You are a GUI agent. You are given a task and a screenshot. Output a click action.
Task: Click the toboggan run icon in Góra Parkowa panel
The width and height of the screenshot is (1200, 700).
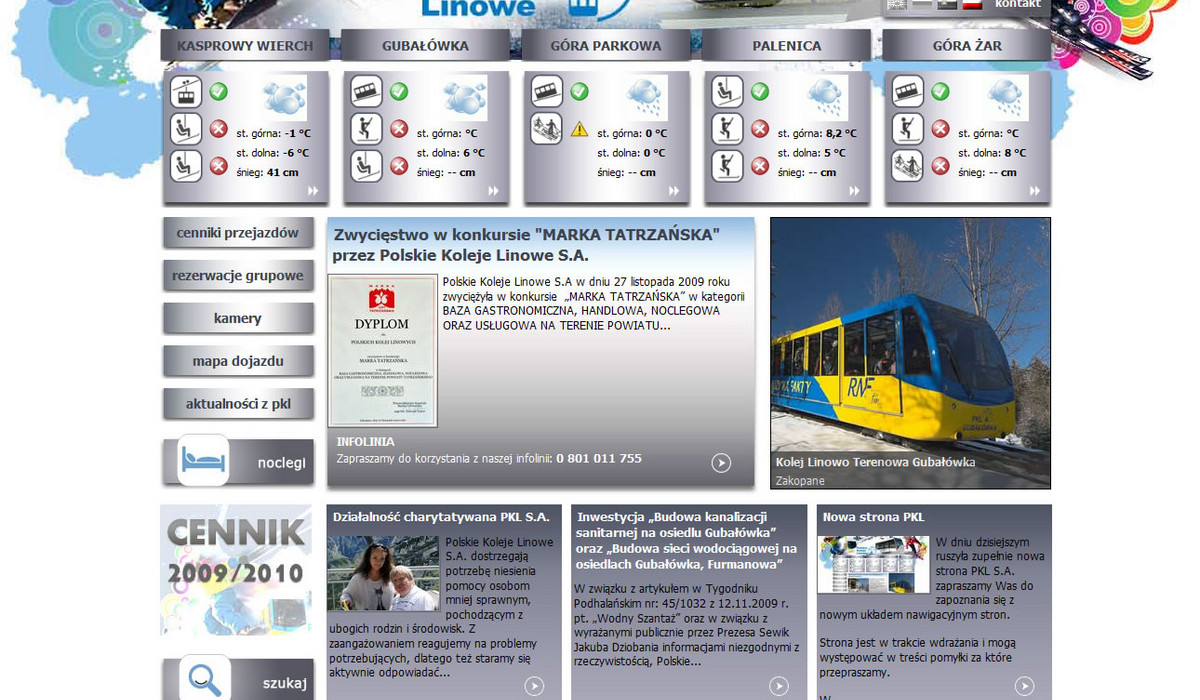[x=546, y=128]
